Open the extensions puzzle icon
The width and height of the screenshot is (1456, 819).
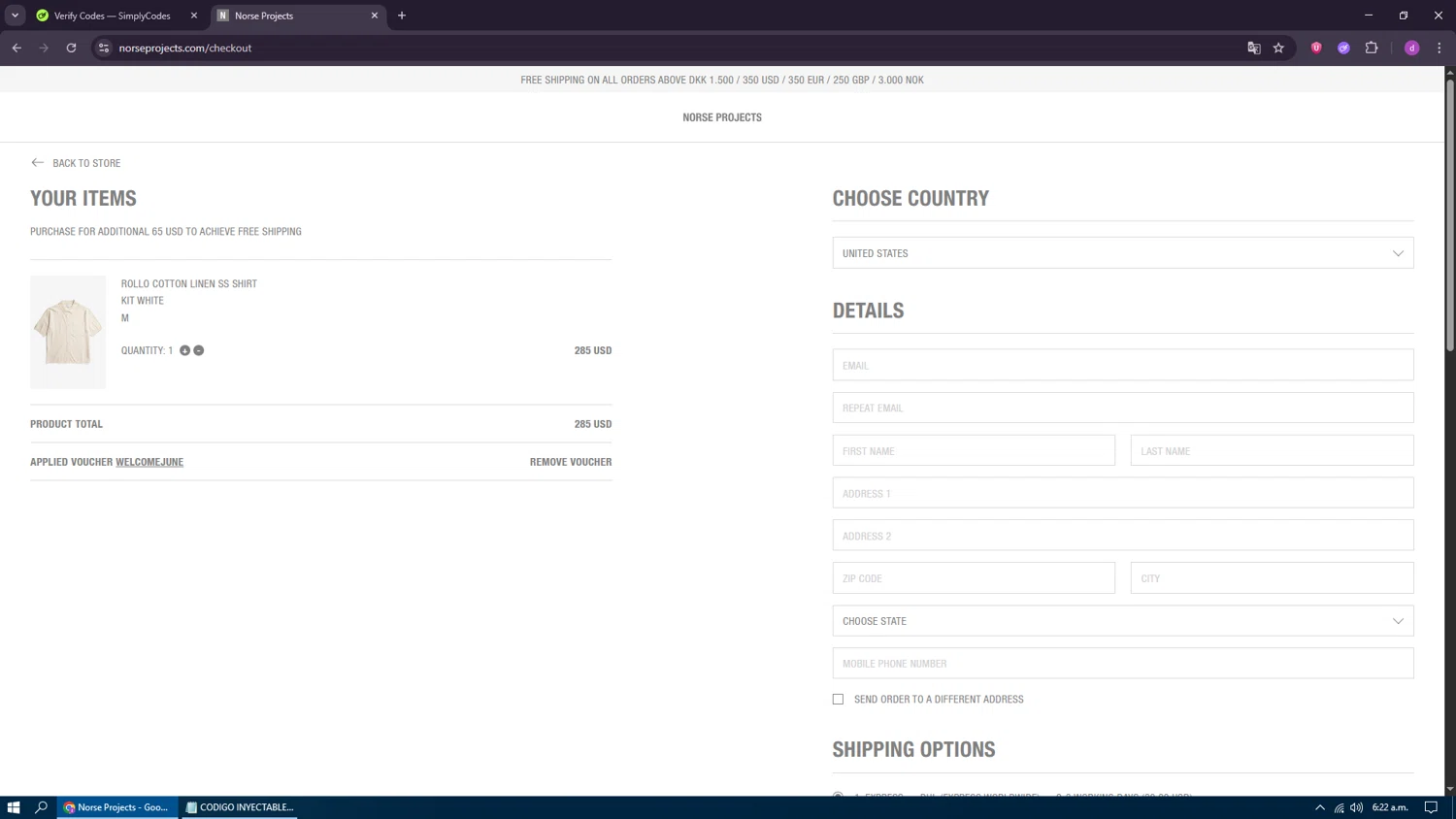[1372, 48]
